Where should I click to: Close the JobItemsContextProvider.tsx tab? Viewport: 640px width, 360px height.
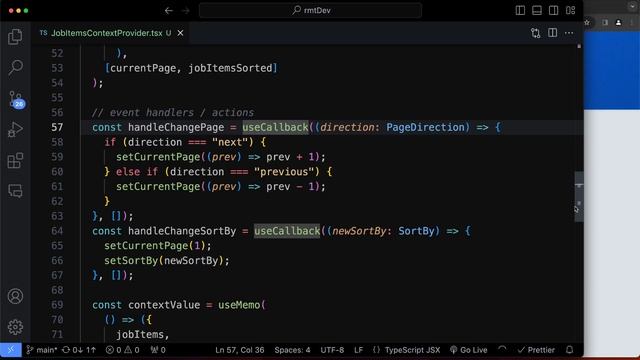[x=180, y=33]
